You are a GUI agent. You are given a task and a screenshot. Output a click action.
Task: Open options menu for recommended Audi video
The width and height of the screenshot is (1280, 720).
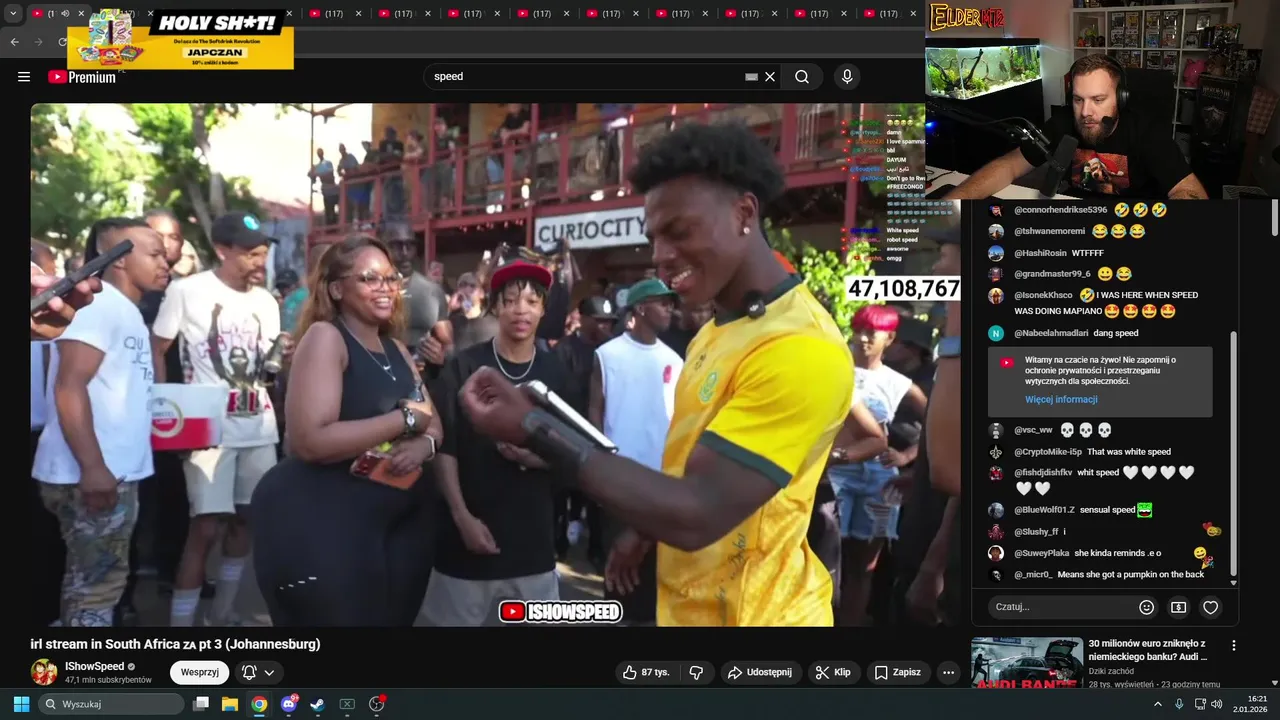point(1234,646)
